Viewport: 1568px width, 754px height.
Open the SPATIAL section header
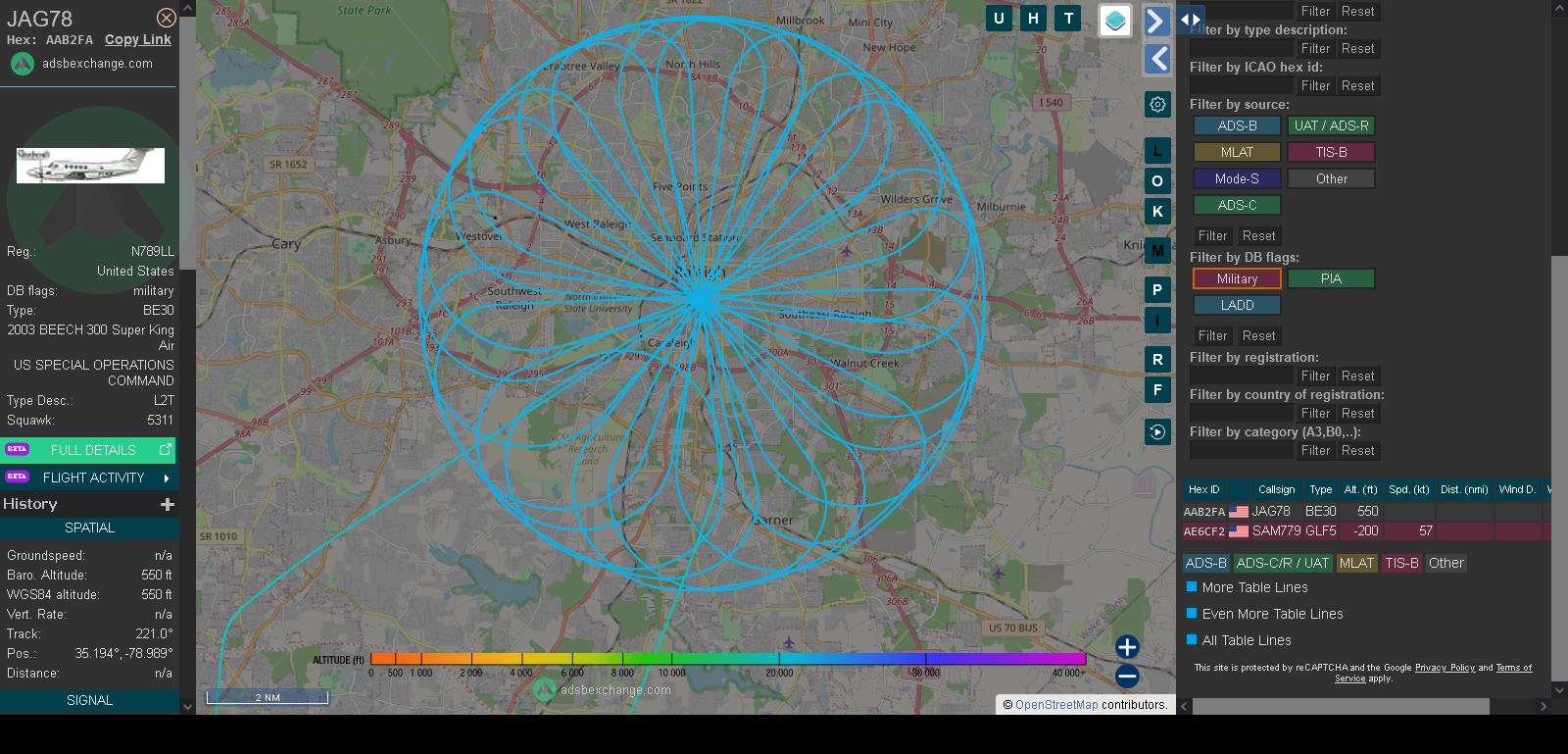point(89,528)
